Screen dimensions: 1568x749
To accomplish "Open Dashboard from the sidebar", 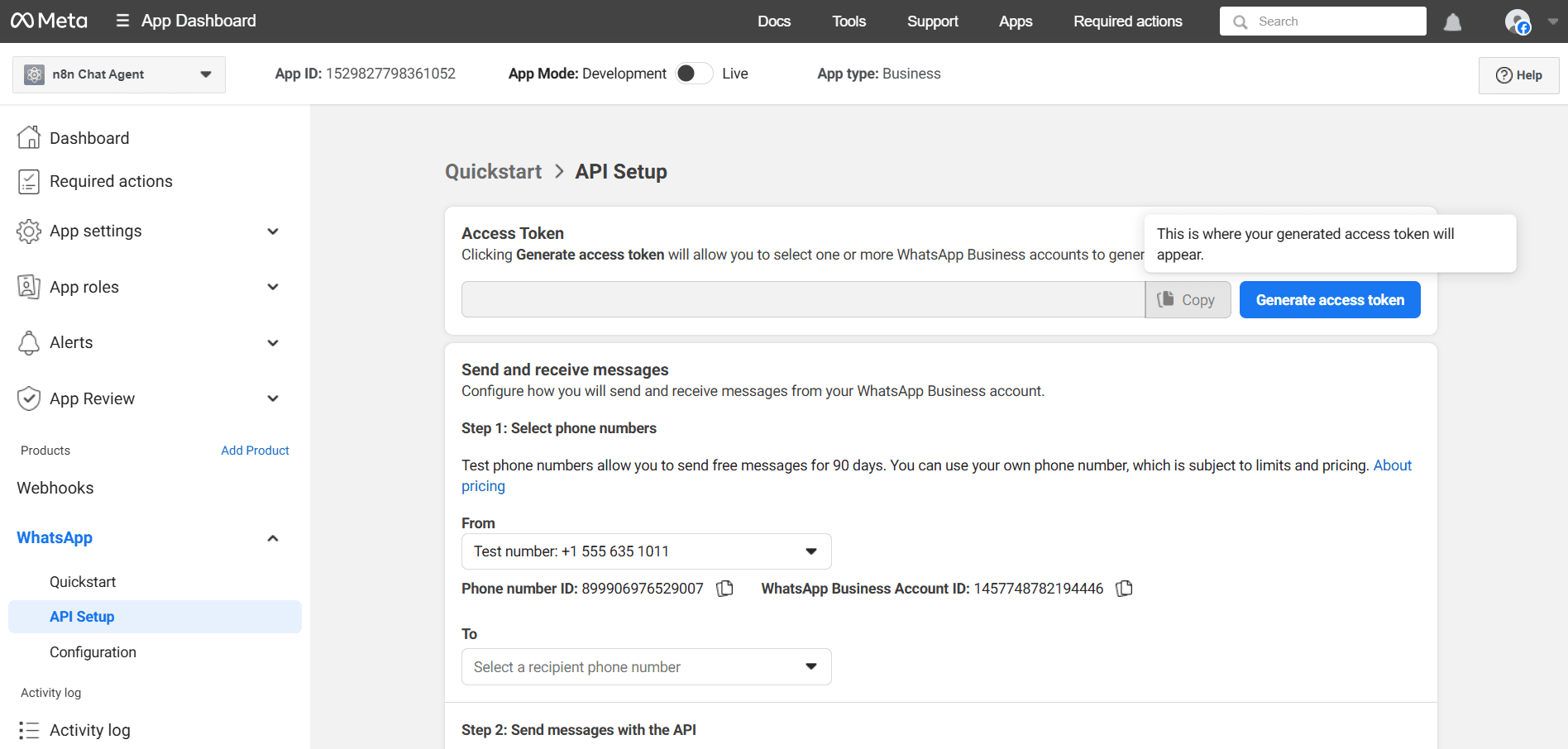I will (x=89, y=138).
